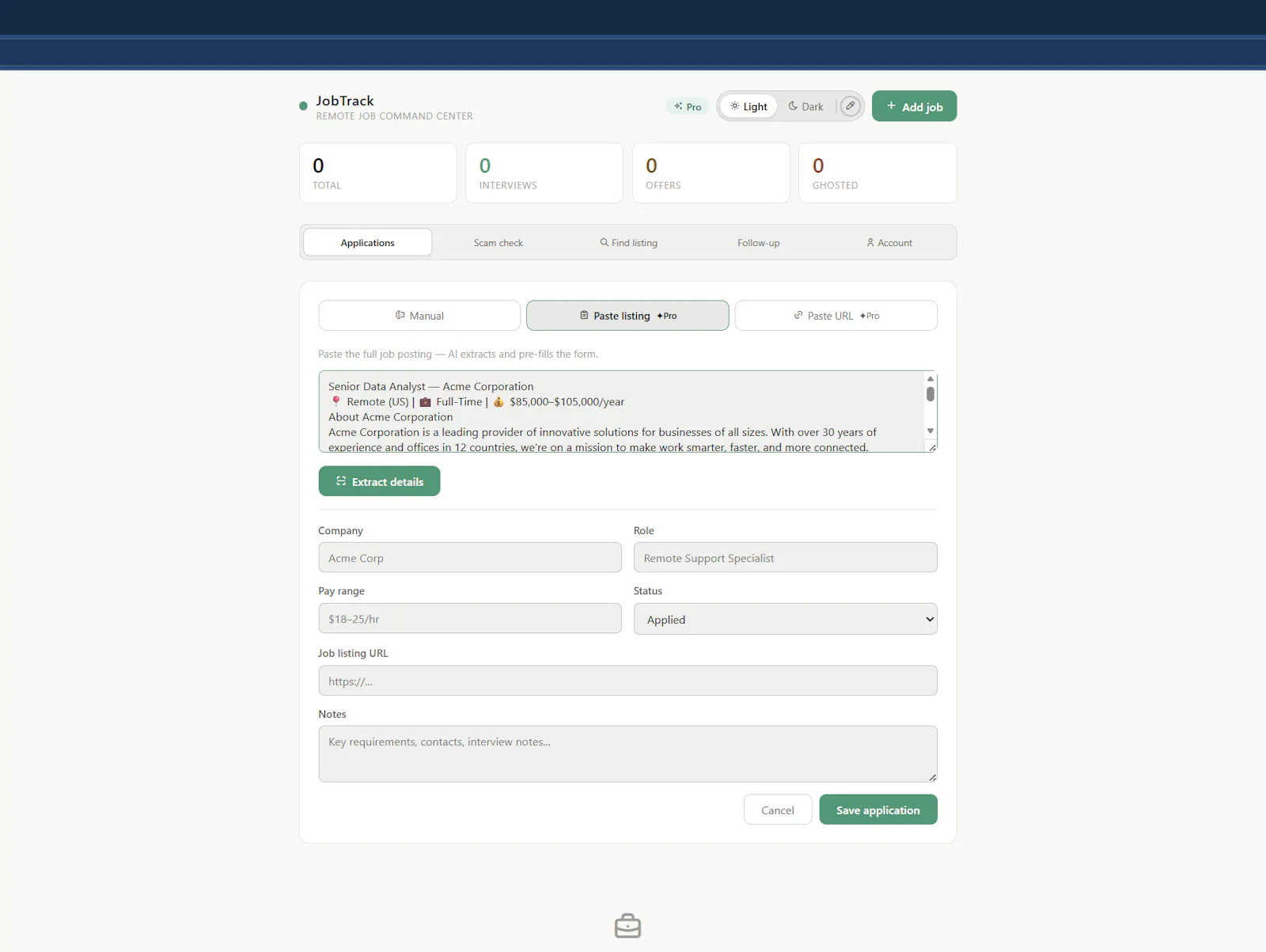Viewport: 1266px width, 952px height.
Task: Click the Cancel button
Action: click(778, 810)
